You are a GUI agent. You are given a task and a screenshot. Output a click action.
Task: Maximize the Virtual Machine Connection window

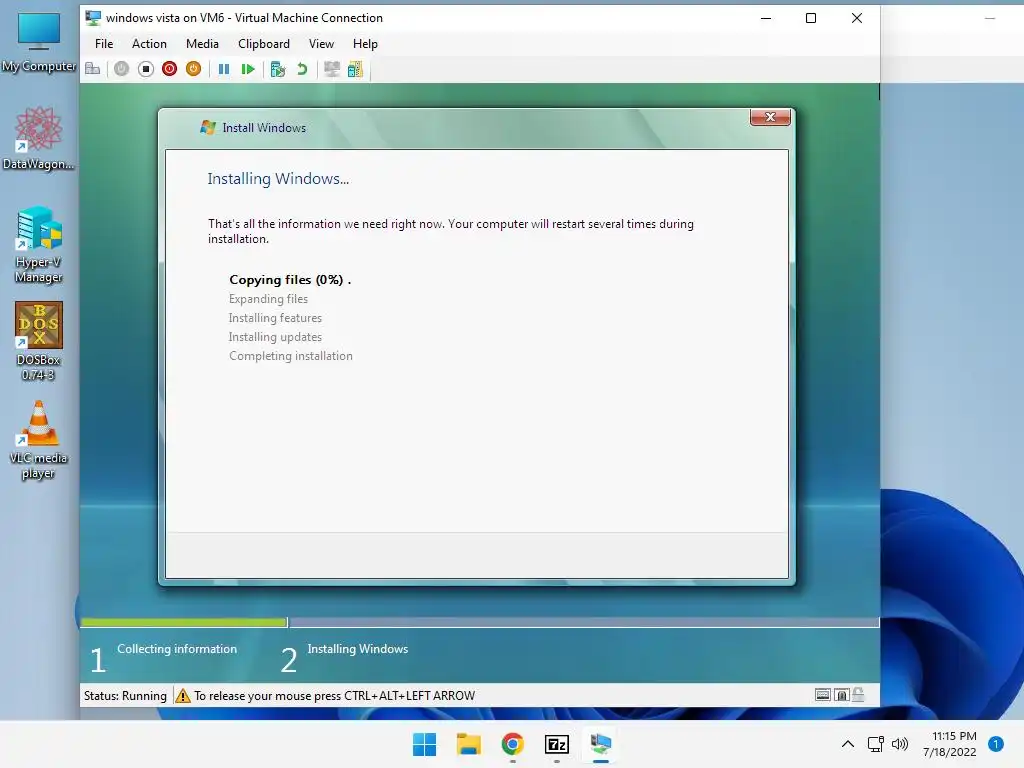point(810,18)
